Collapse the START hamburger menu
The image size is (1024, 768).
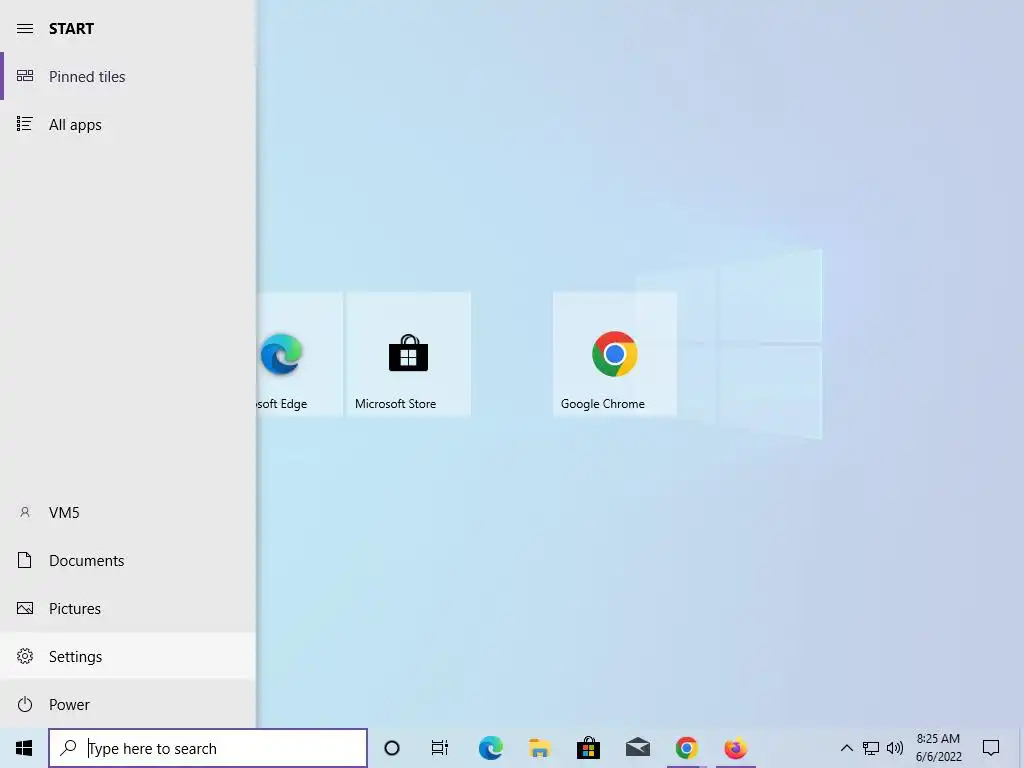point(25,29)
